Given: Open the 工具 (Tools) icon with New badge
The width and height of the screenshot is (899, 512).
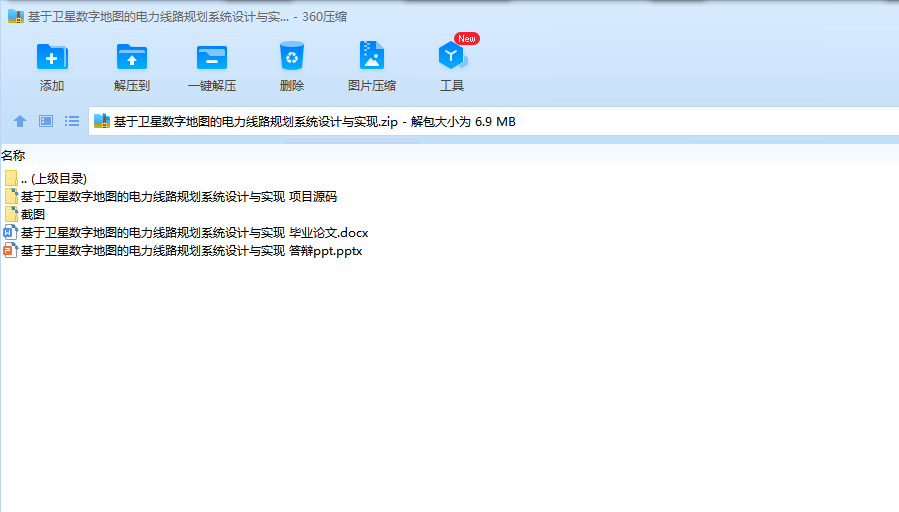Looking at the screenshot, I should [x=453, y=56].
